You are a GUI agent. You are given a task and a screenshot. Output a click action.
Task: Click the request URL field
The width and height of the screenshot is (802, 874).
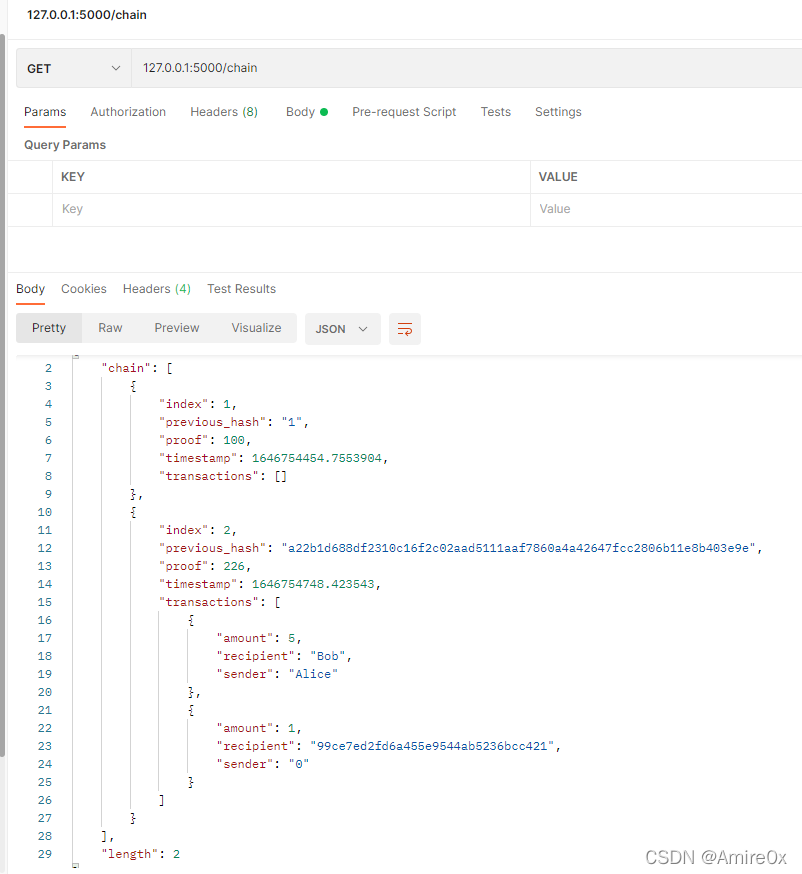(x=466, y=68)
